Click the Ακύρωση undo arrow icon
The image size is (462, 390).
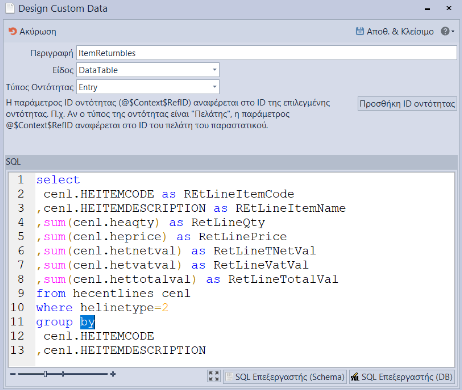(12, 31)
